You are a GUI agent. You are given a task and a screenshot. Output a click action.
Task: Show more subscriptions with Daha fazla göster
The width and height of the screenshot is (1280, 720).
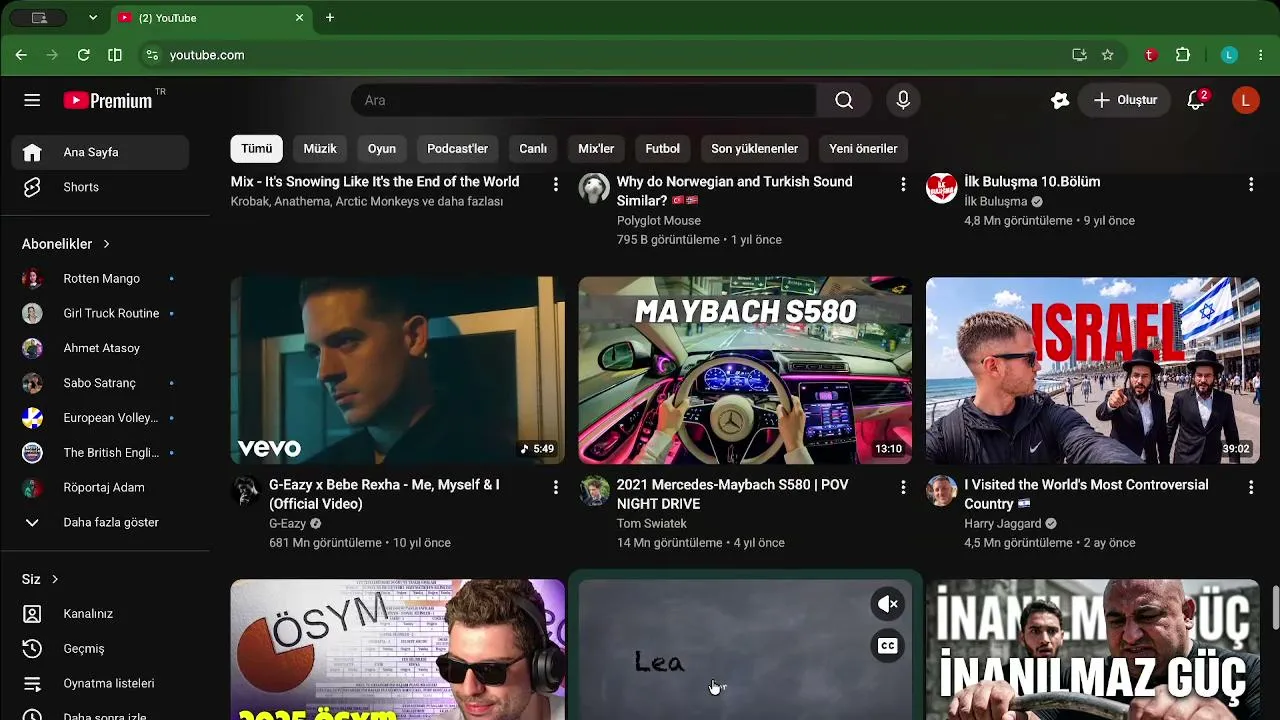pyautogui.click(x=100, y=522)
